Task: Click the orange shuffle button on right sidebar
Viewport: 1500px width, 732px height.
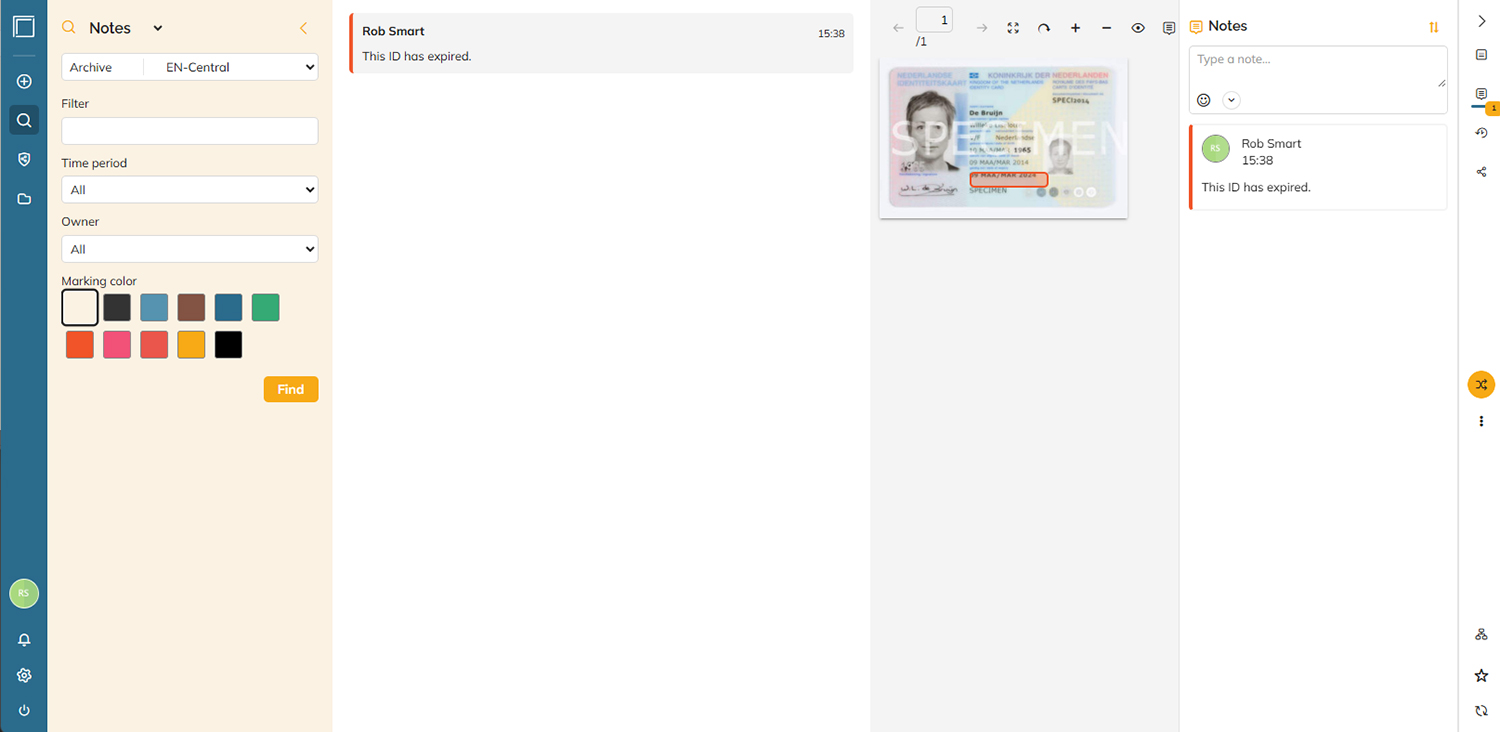Action: pyautogui.click(x=1482, y=384)
